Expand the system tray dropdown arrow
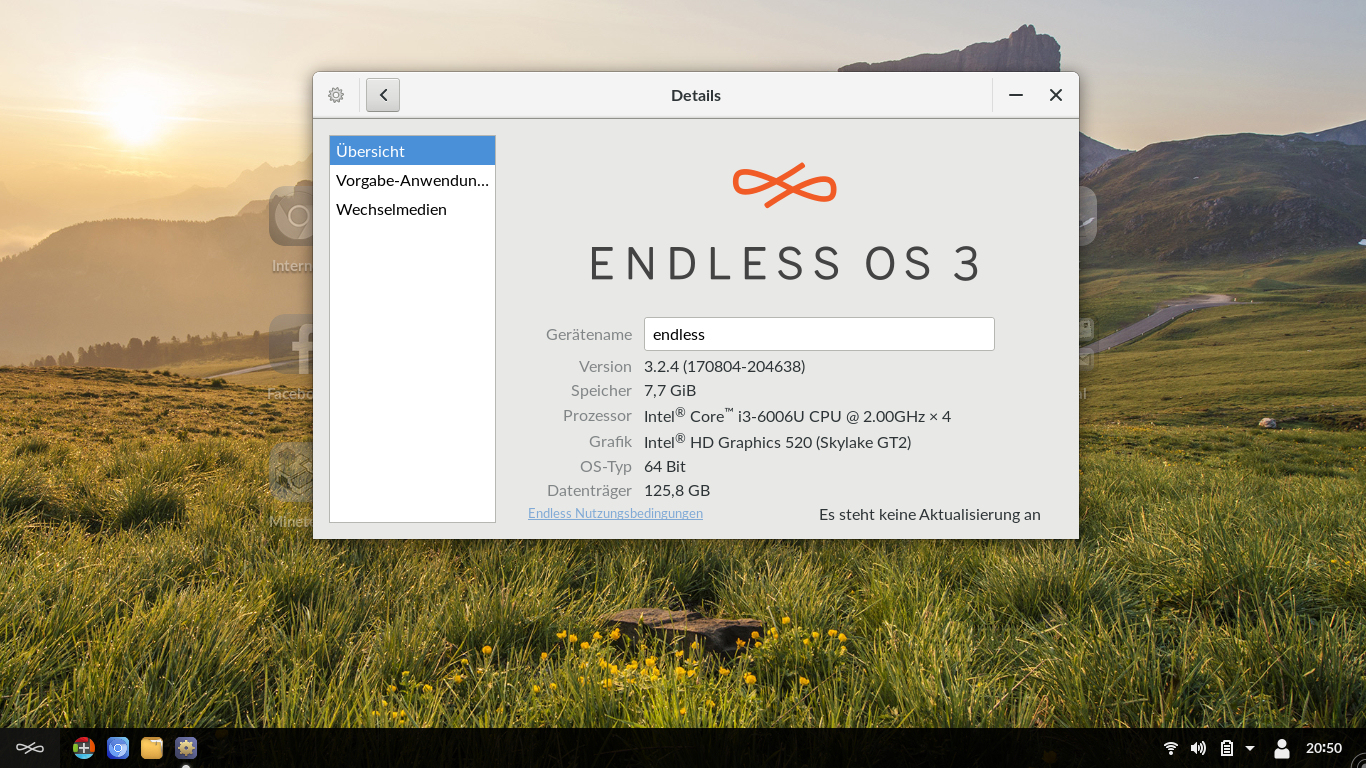 tap(1250, 748)
